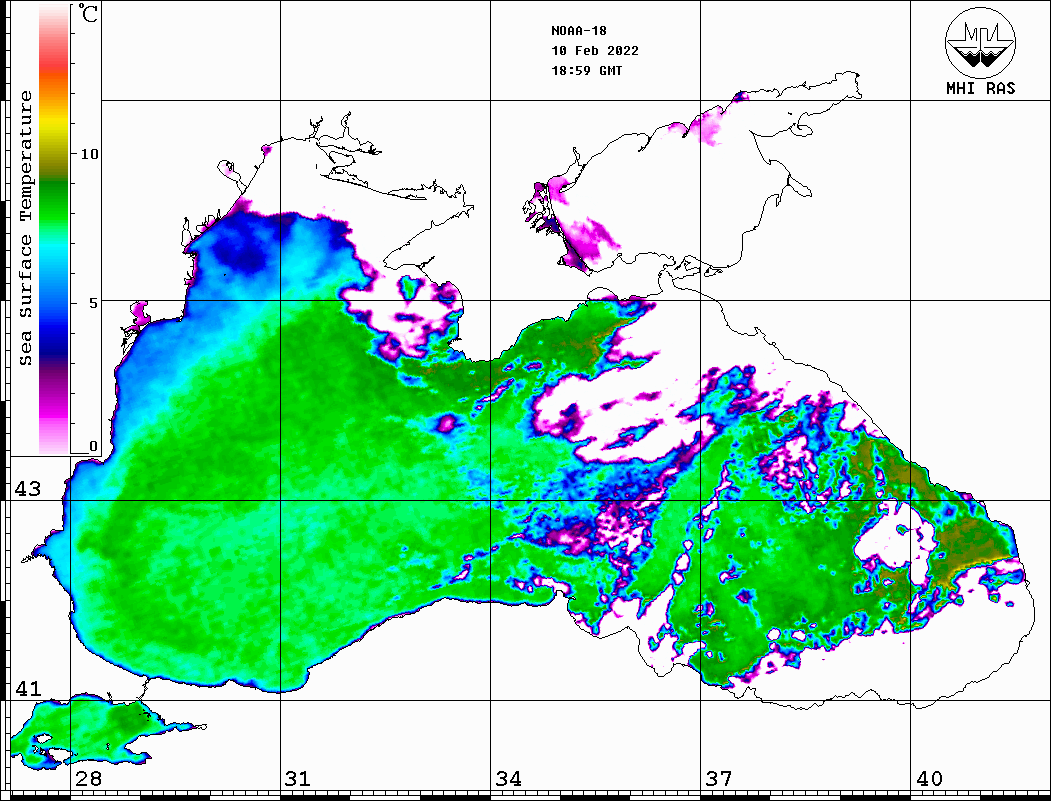Viewport: 1051px width, 801px height.
Task: Click the longitude label '31'
Action: (x=298, y=778)
